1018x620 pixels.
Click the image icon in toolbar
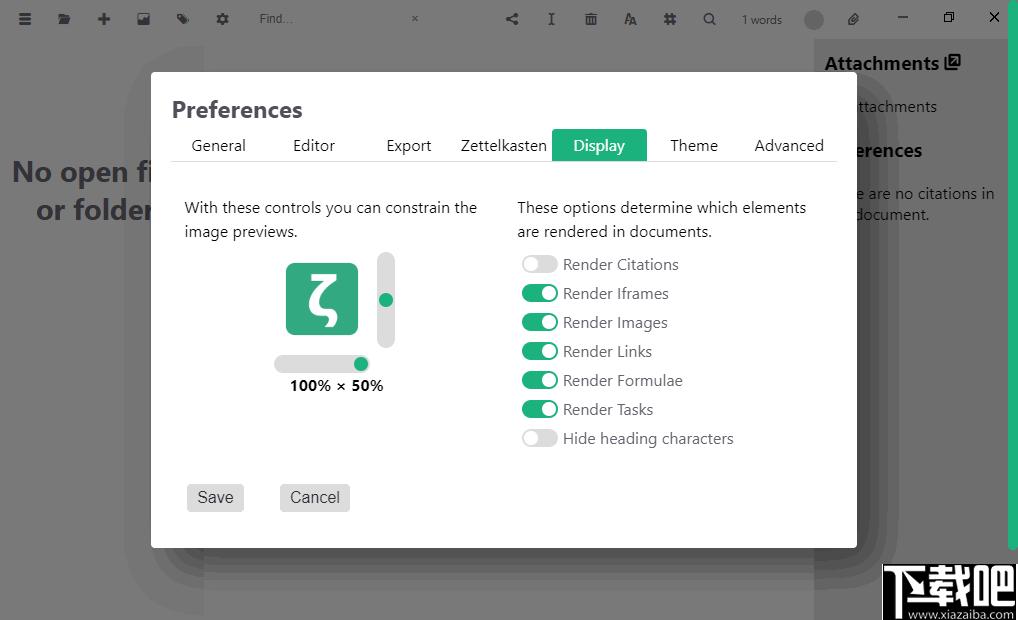coord(143,19)
